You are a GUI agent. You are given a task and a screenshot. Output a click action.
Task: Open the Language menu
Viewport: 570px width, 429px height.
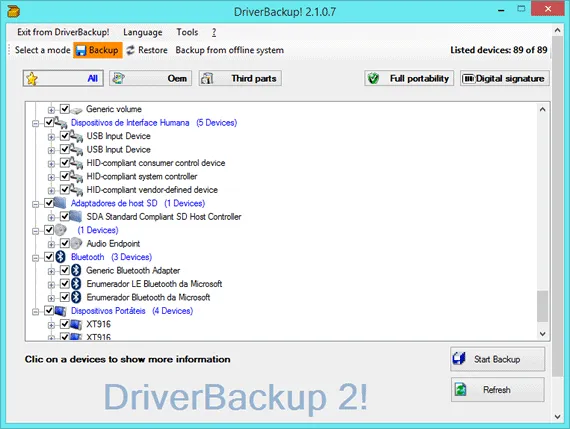click(x=142, y=32)
